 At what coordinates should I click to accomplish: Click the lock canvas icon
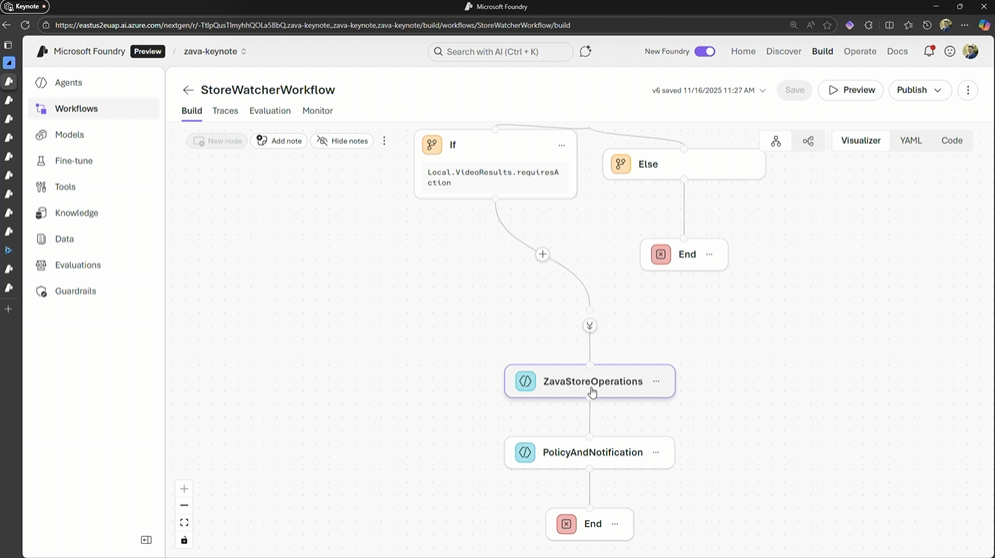coord(184,540)
